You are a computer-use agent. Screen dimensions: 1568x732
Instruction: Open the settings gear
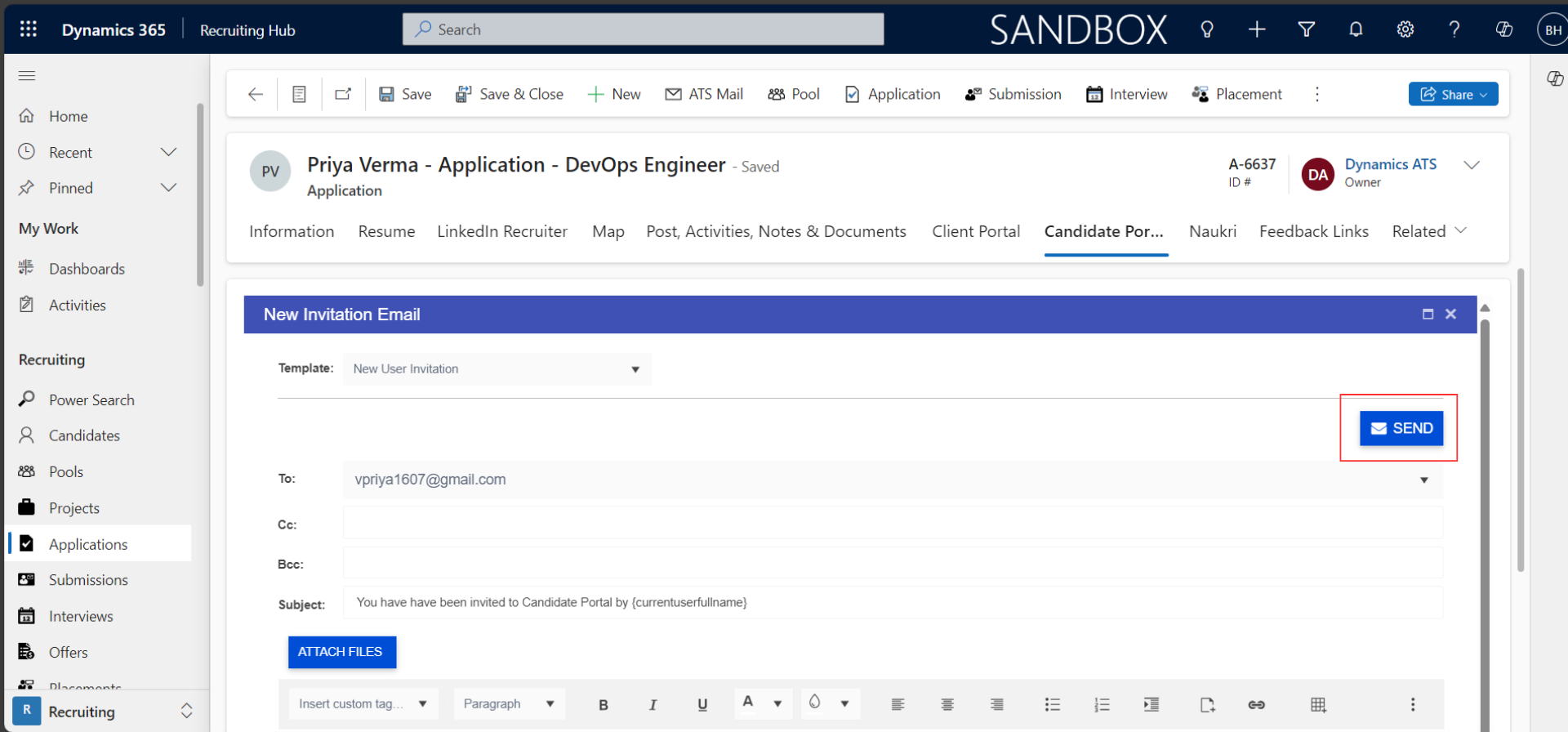[x=1405, y=29]
